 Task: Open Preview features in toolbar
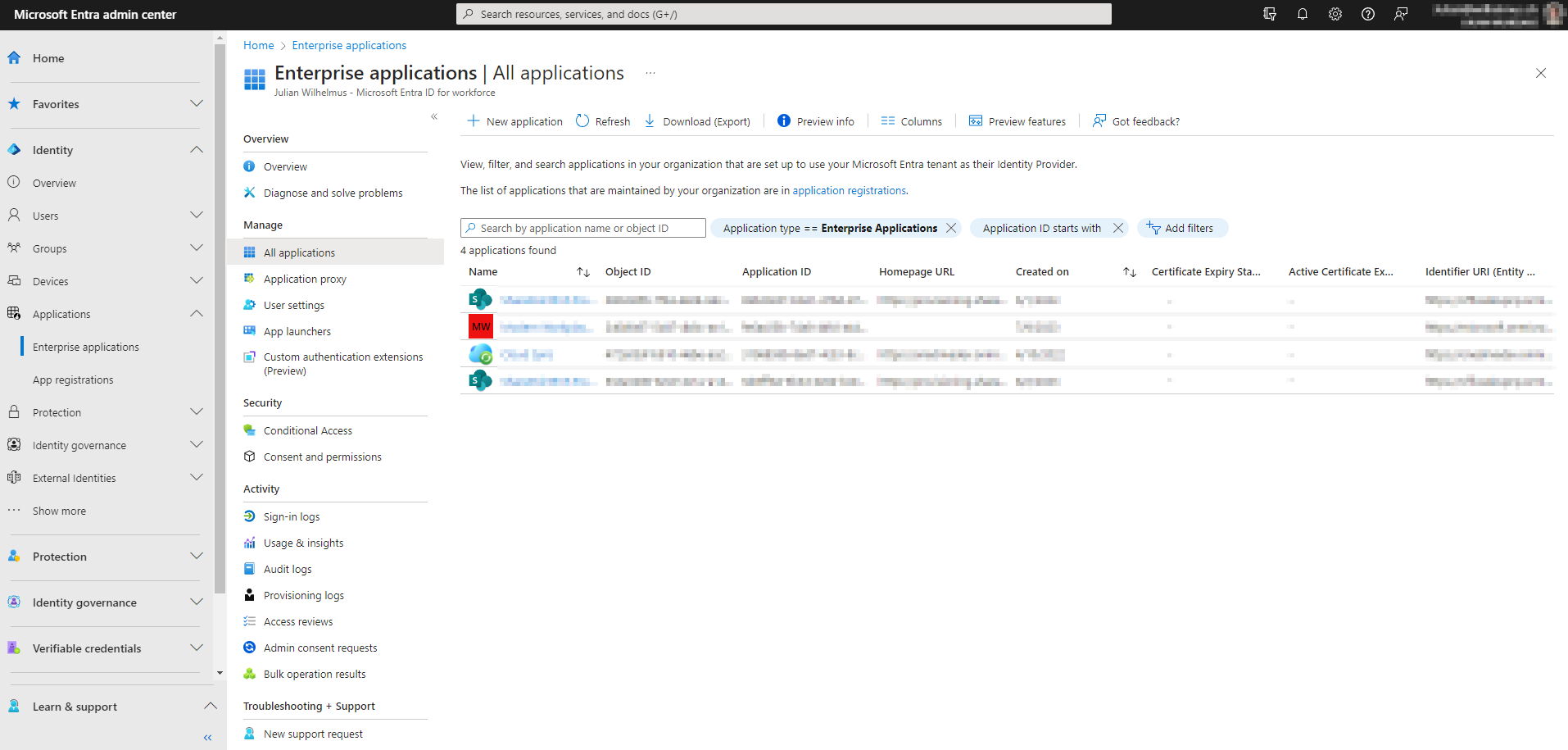[1017, 121]
